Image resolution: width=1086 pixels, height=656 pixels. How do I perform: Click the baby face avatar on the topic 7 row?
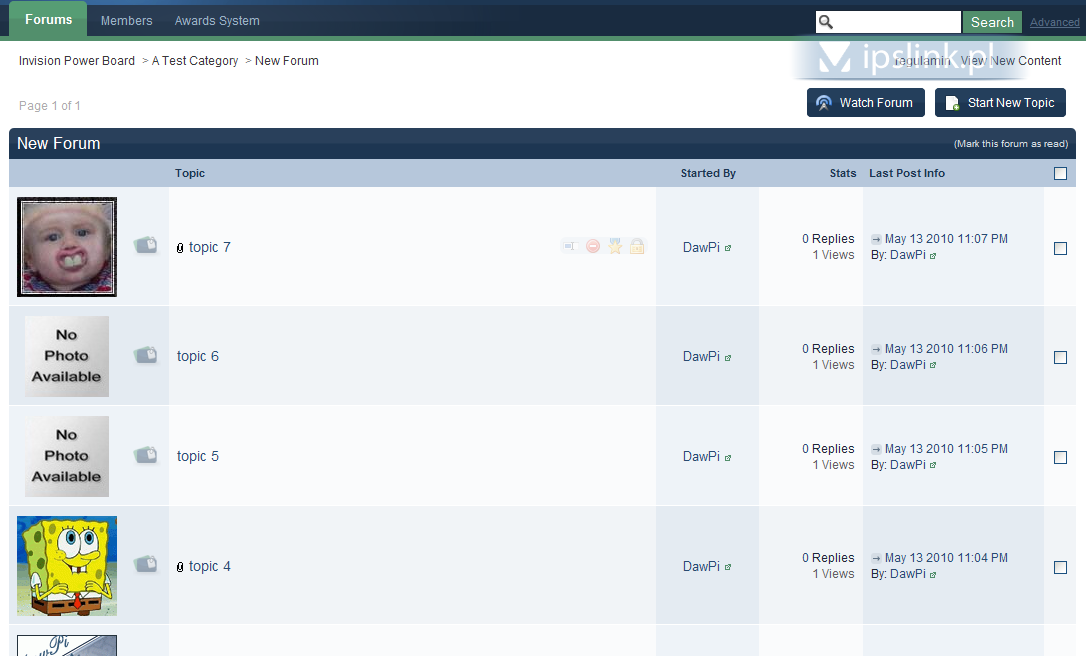[67, 247]
